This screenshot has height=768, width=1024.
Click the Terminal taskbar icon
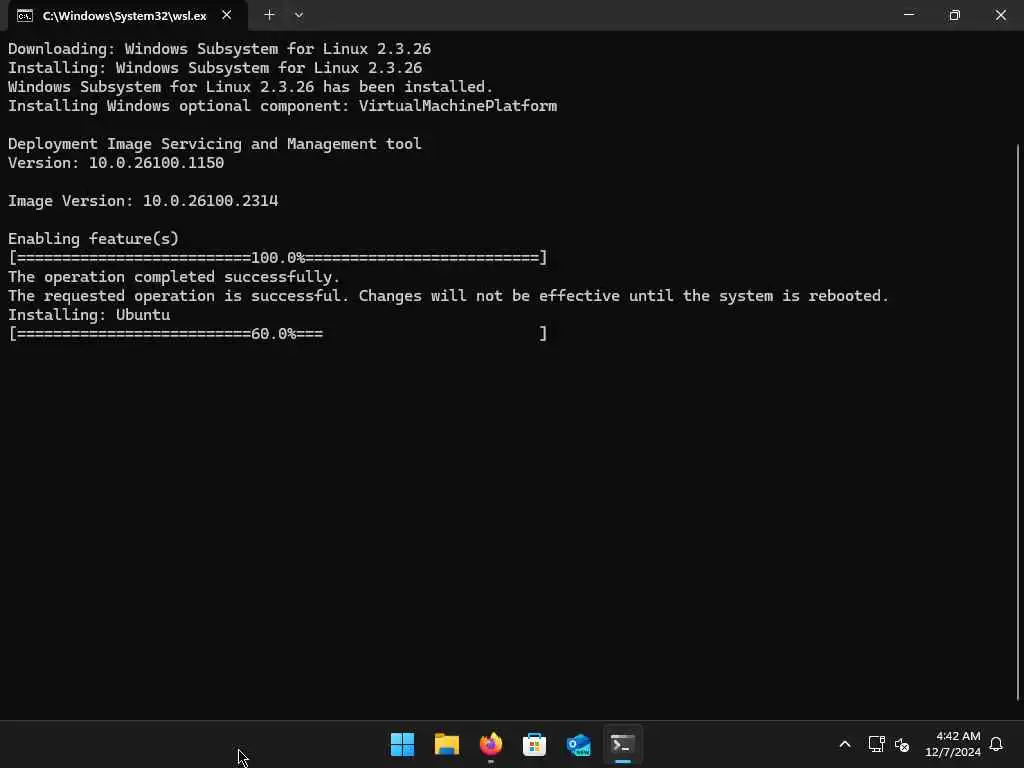coord(622,744)
